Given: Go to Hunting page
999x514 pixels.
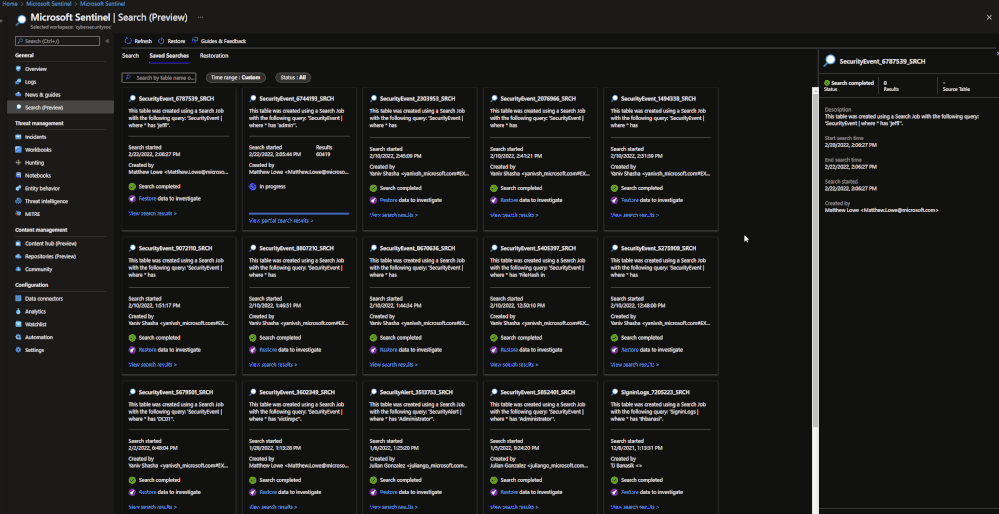Looking at the screenshot, I should coord(34,162).
